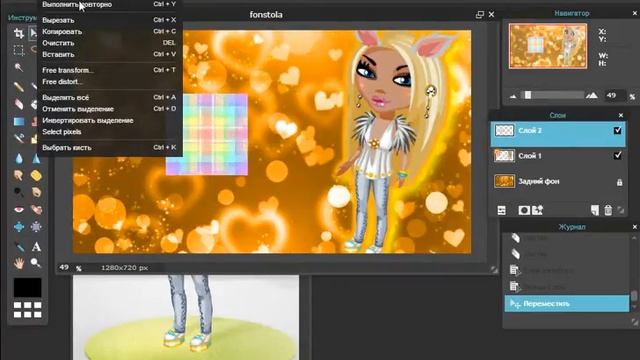Click the Журнал scrollbar down arrow
640x360 pixels.
pos(634,307)
